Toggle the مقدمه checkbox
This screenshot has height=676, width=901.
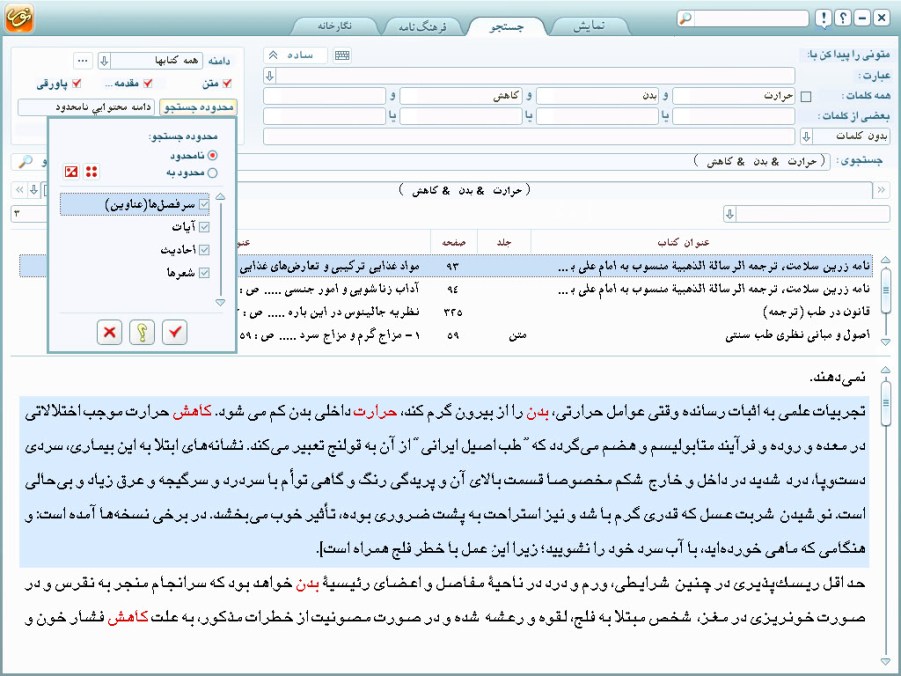(148, 83)
